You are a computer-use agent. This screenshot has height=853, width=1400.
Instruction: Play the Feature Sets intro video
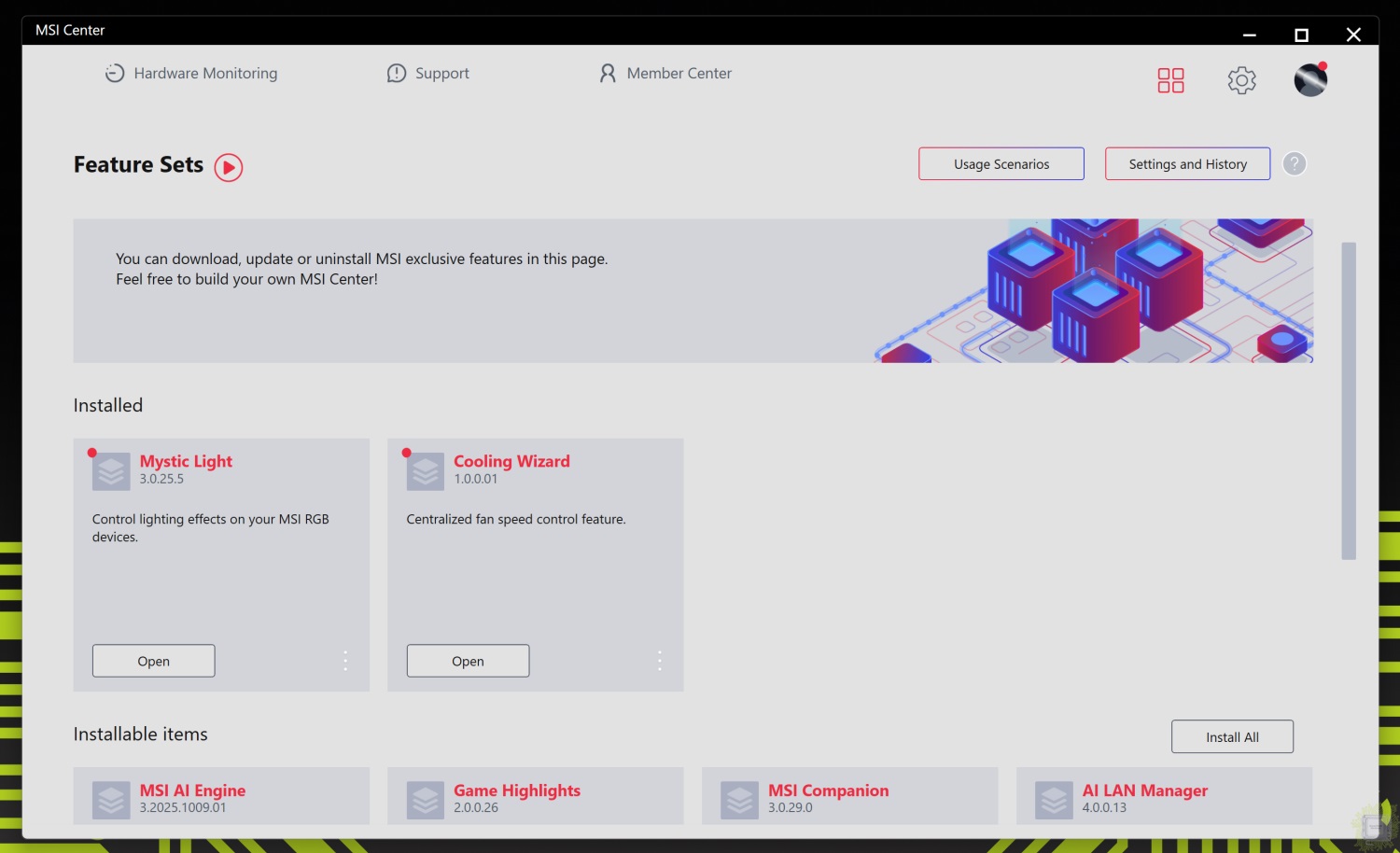coord(229,167)
